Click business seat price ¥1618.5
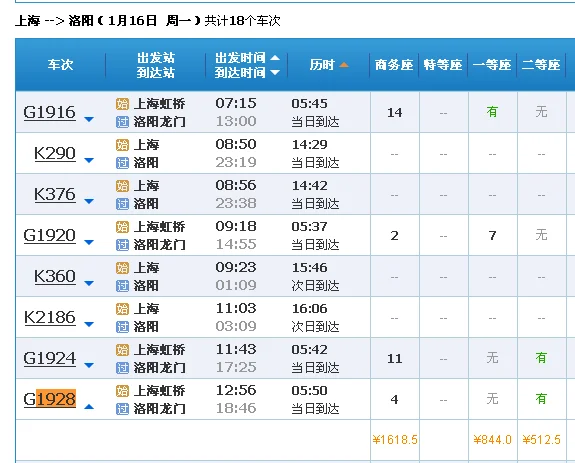Viewport: 575px width, 463px height. [x=395, y=440]
